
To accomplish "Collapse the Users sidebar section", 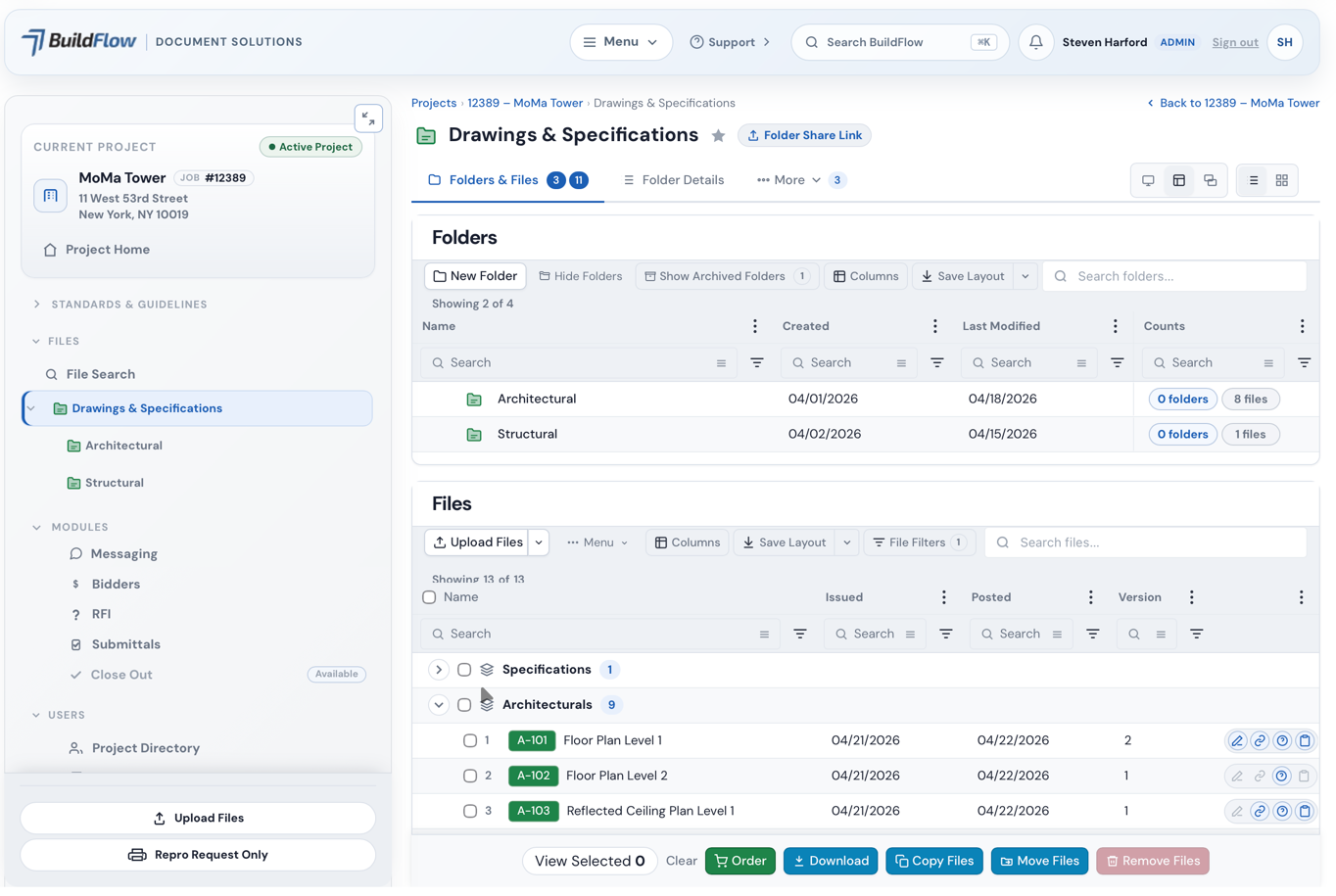I will pyautogui.click(x=36, y=716).
